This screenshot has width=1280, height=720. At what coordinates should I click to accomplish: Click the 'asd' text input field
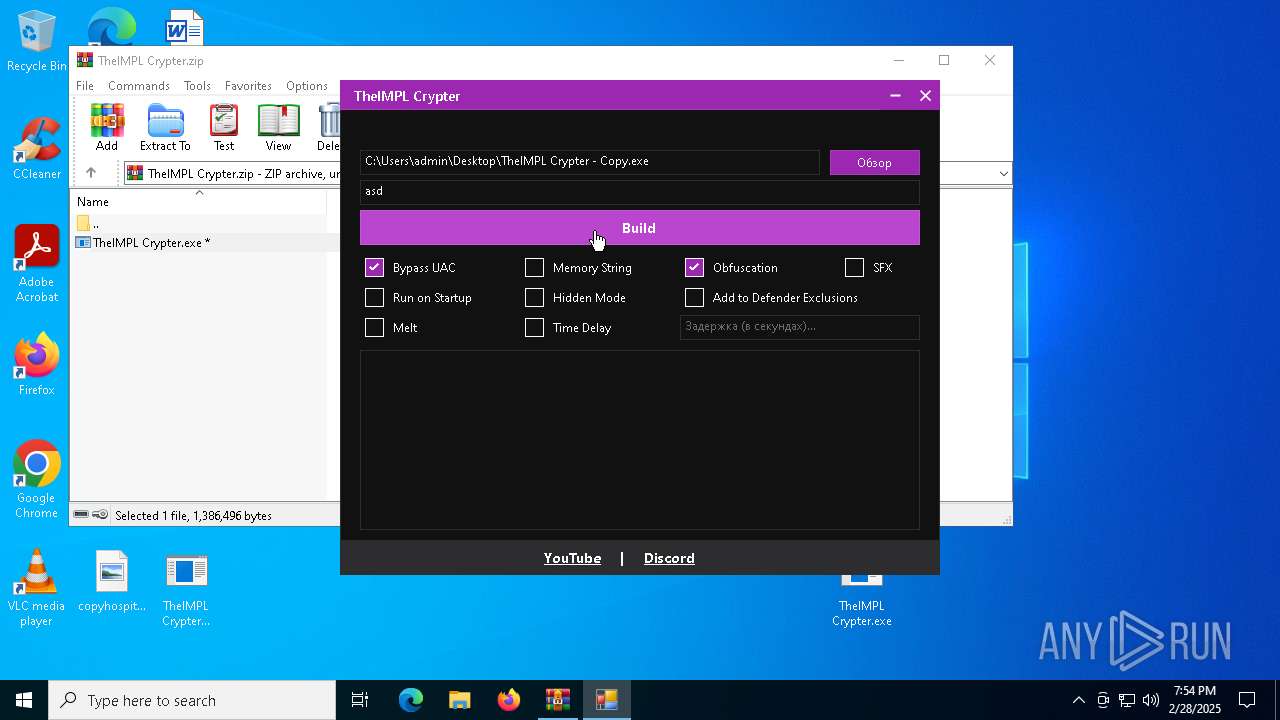[x=639, y=191]
